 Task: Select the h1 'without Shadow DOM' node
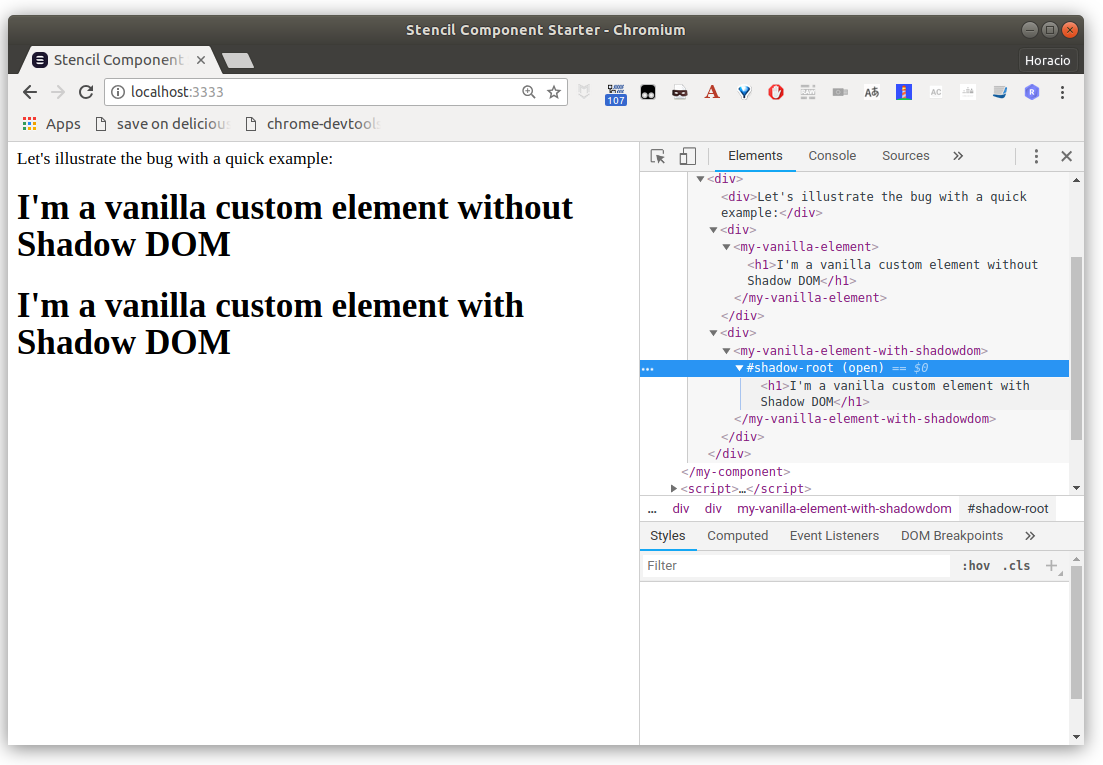point(893,273)
